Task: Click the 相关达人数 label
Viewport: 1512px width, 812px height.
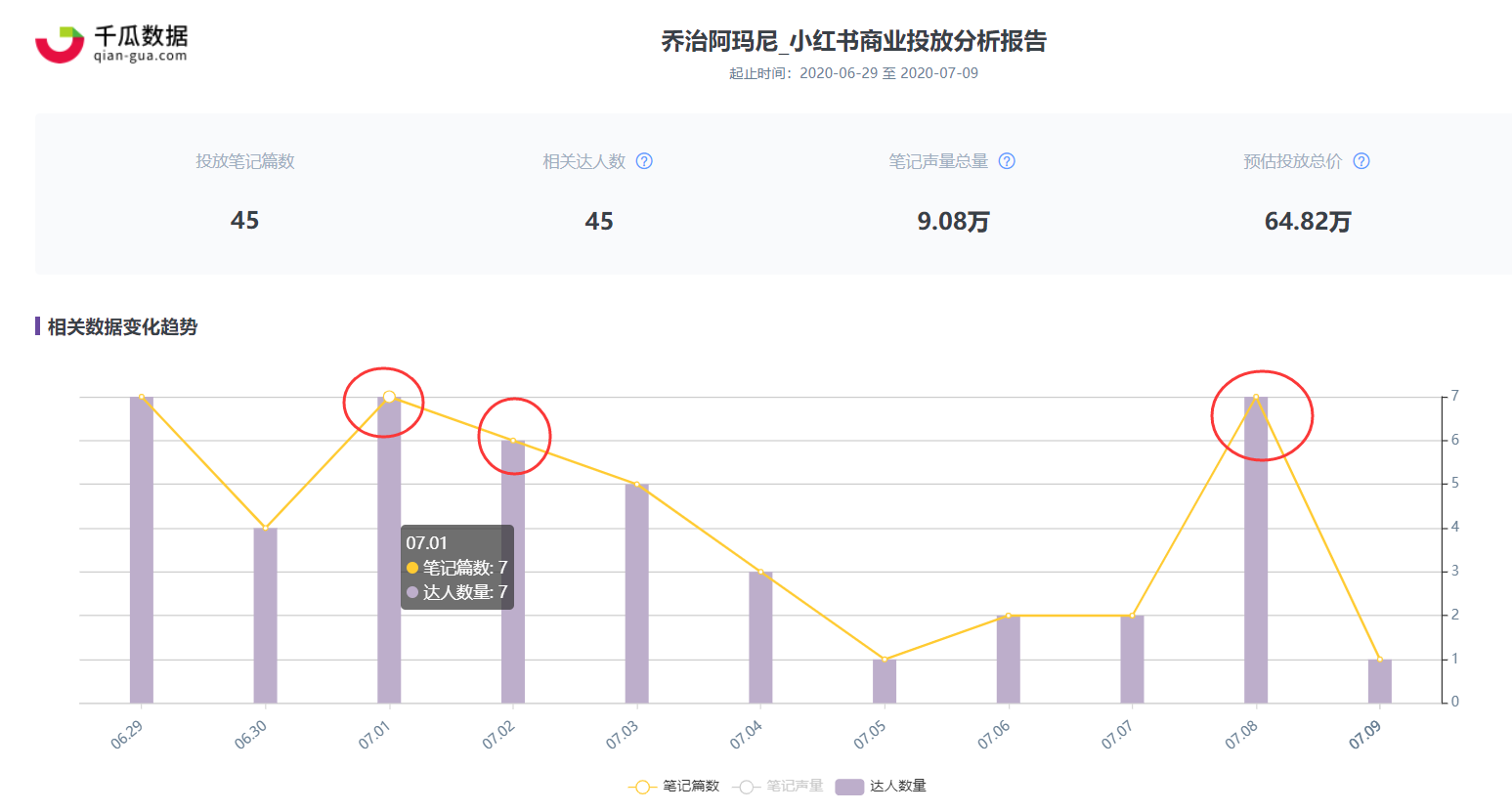Action: tap(584, 161)
